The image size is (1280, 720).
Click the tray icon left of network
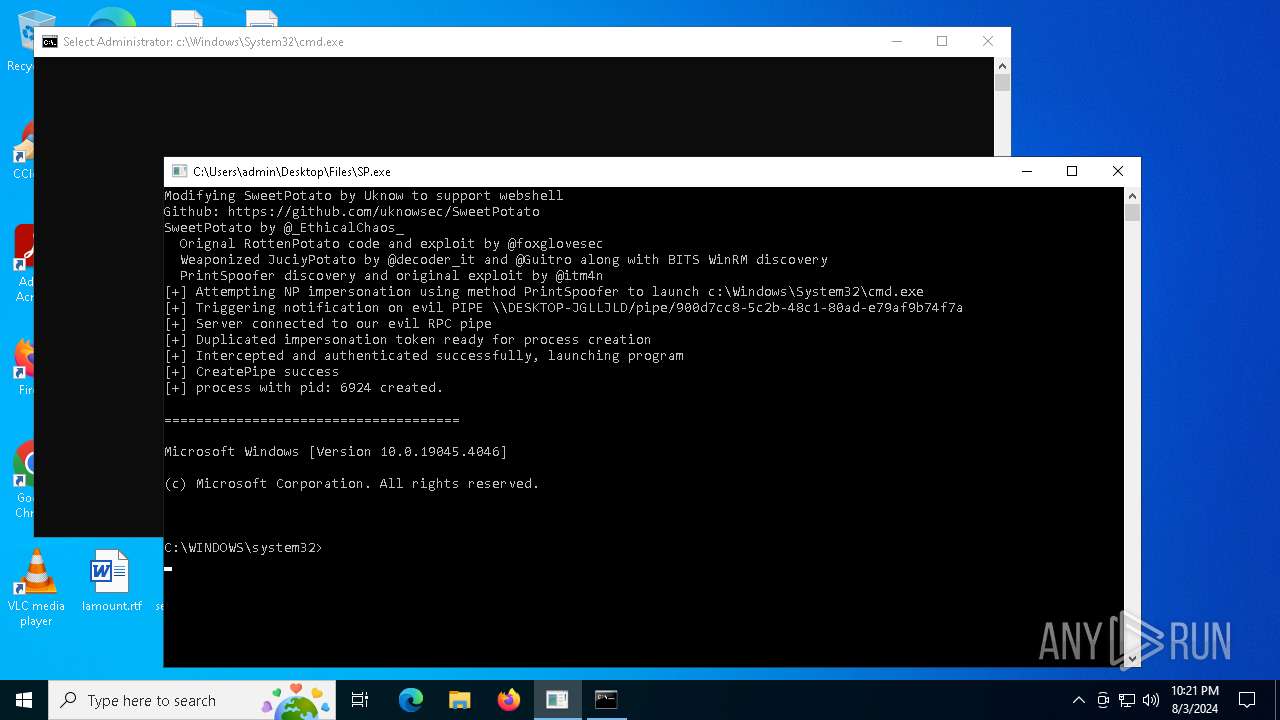pyautogui.click(x=1103, y=700)
